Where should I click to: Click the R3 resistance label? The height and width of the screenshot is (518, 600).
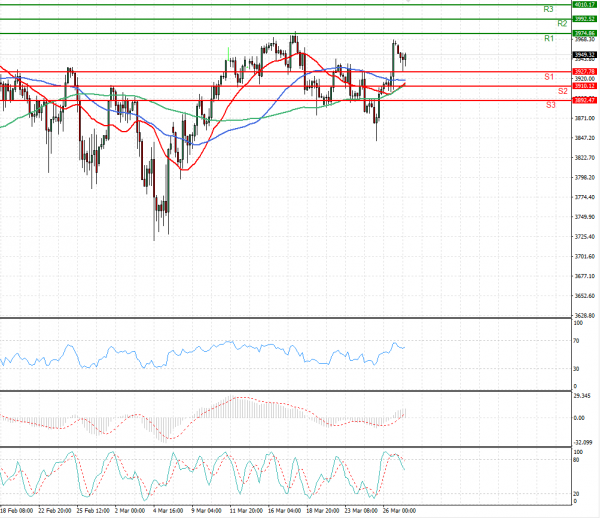pos(548,9)
